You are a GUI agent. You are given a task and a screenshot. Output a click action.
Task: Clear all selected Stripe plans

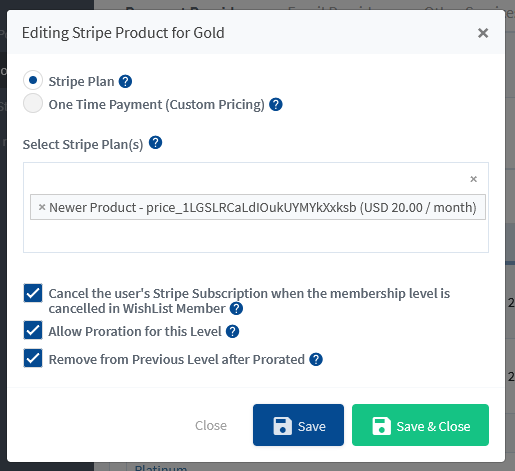(473, 179)
